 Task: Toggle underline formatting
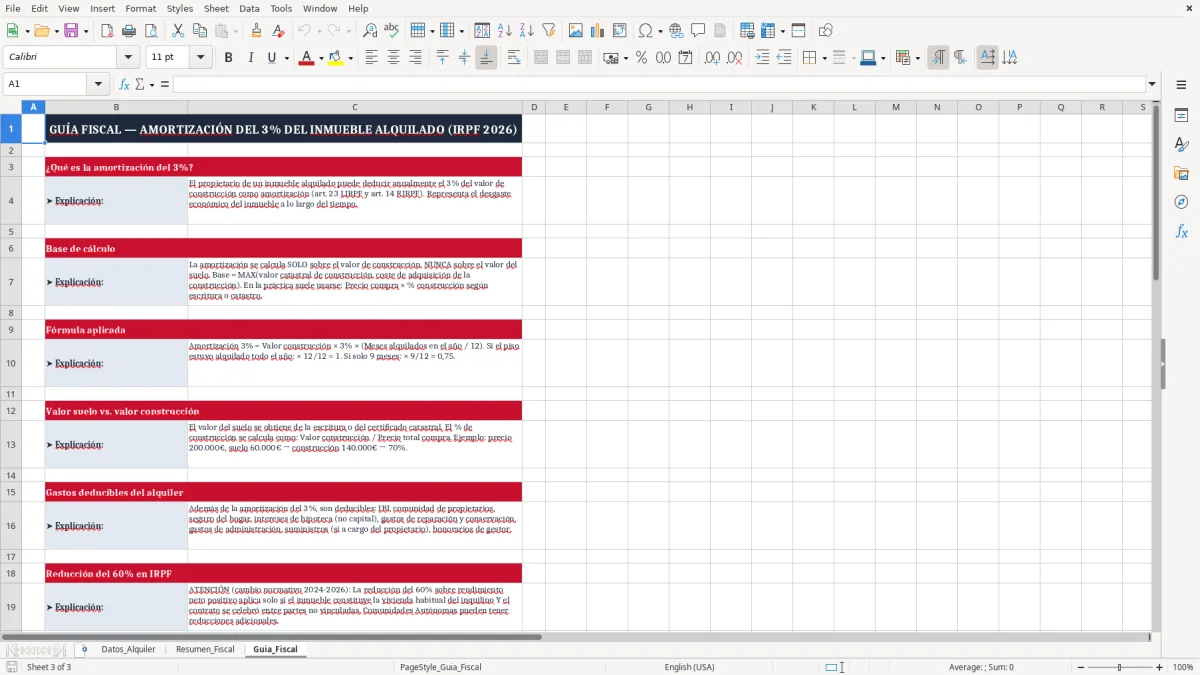[272, 58]
